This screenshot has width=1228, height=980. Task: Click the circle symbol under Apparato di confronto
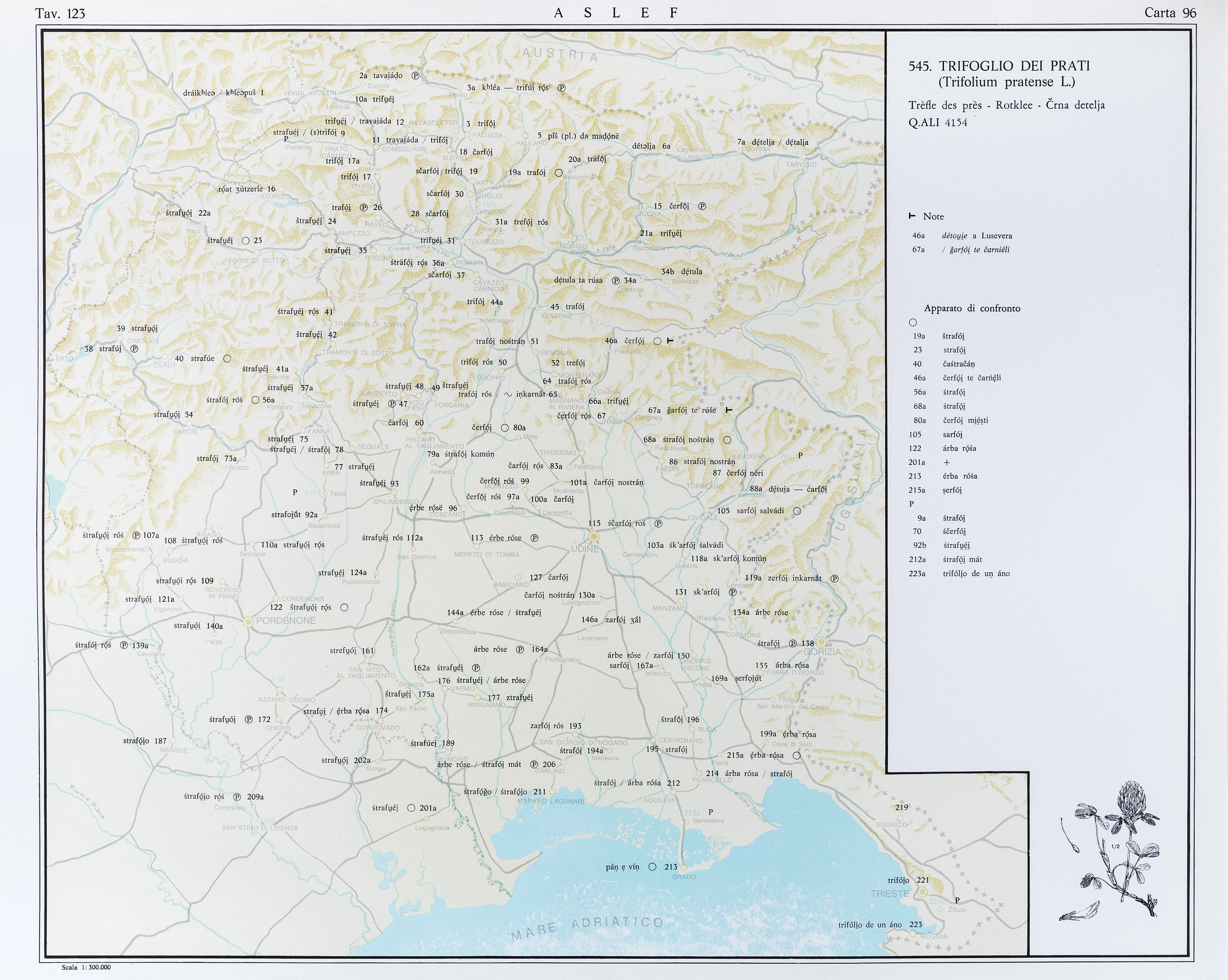[x=913, y=322]
